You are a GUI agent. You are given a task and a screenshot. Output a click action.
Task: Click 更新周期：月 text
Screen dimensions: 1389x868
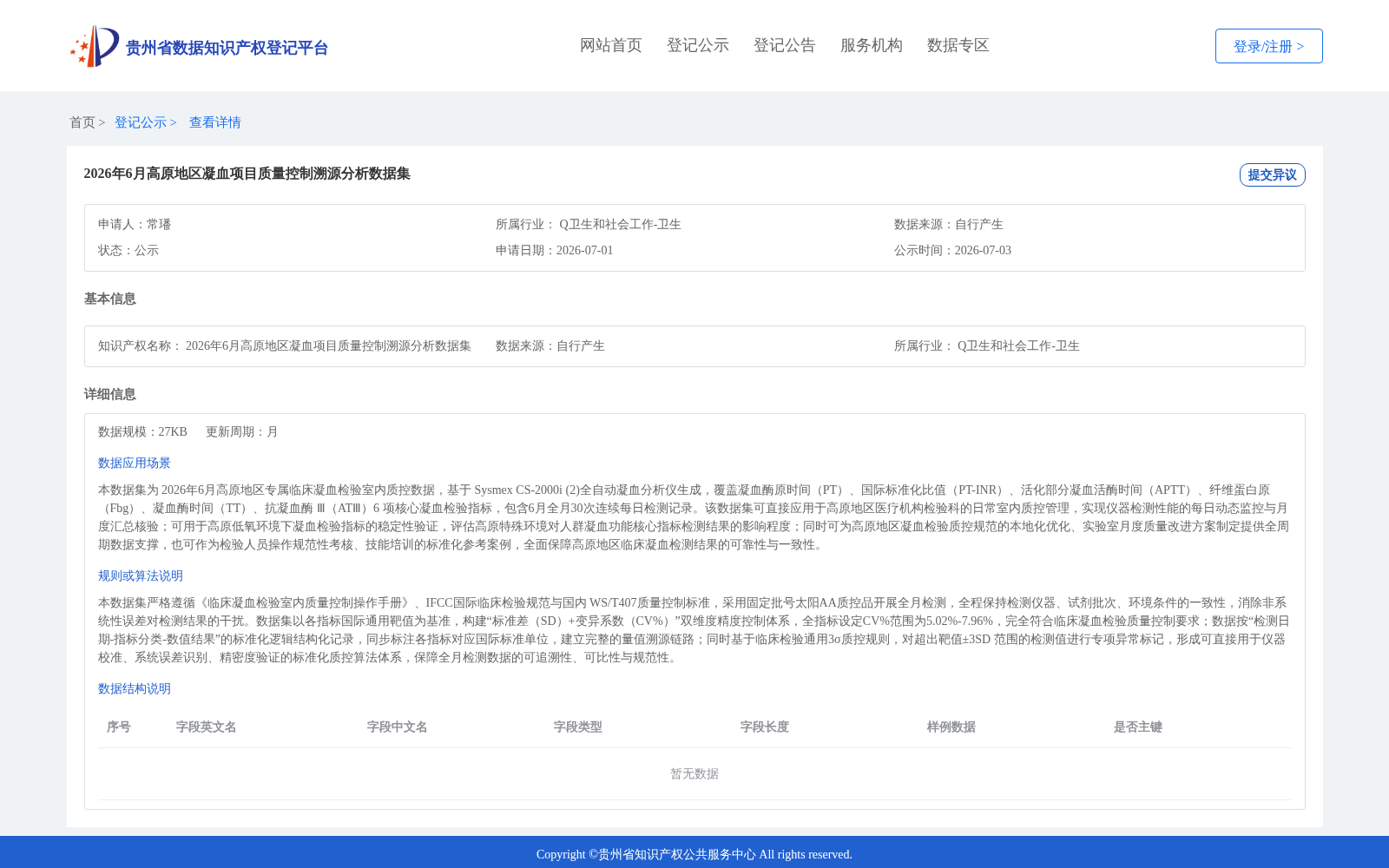coord(242,431)
